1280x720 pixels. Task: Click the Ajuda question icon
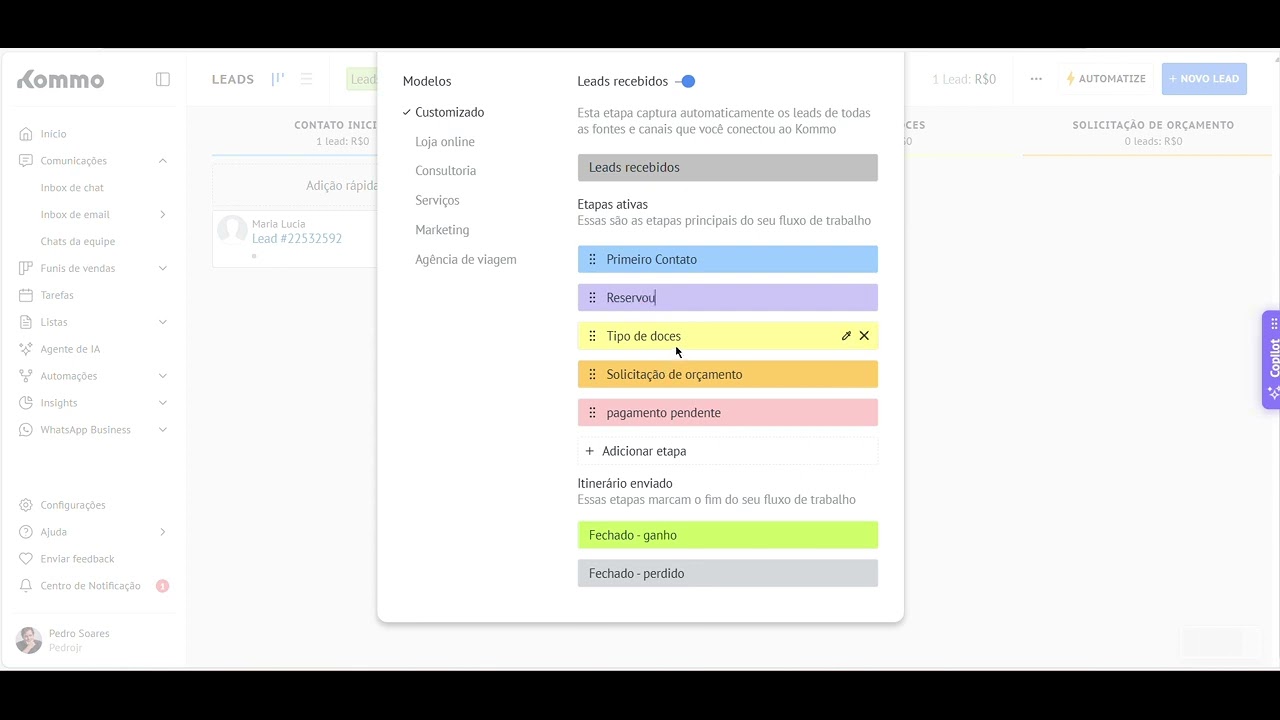[26, 532]
